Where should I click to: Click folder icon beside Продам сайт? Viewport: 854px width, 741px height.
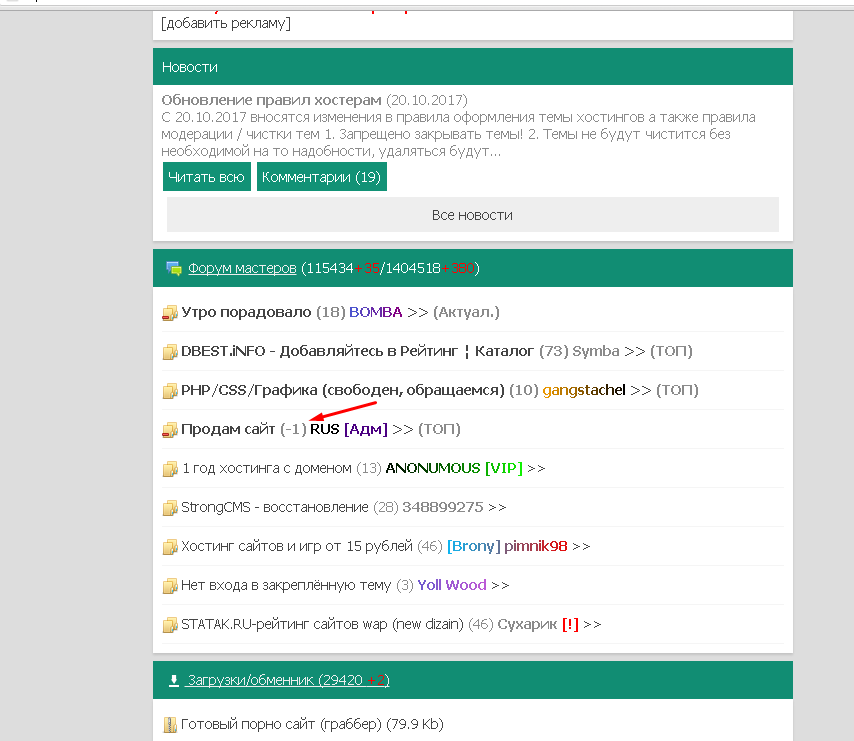click(x=170, y=430)
